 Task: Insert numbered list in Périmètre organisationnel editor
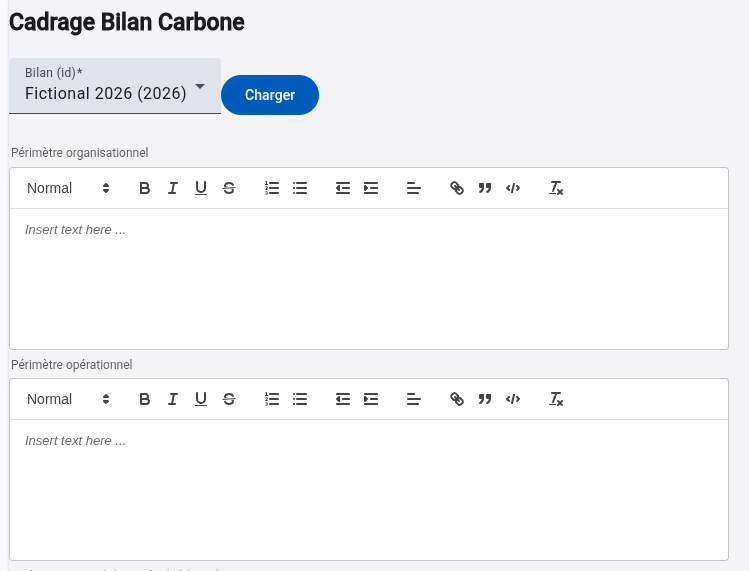point(272,188)
